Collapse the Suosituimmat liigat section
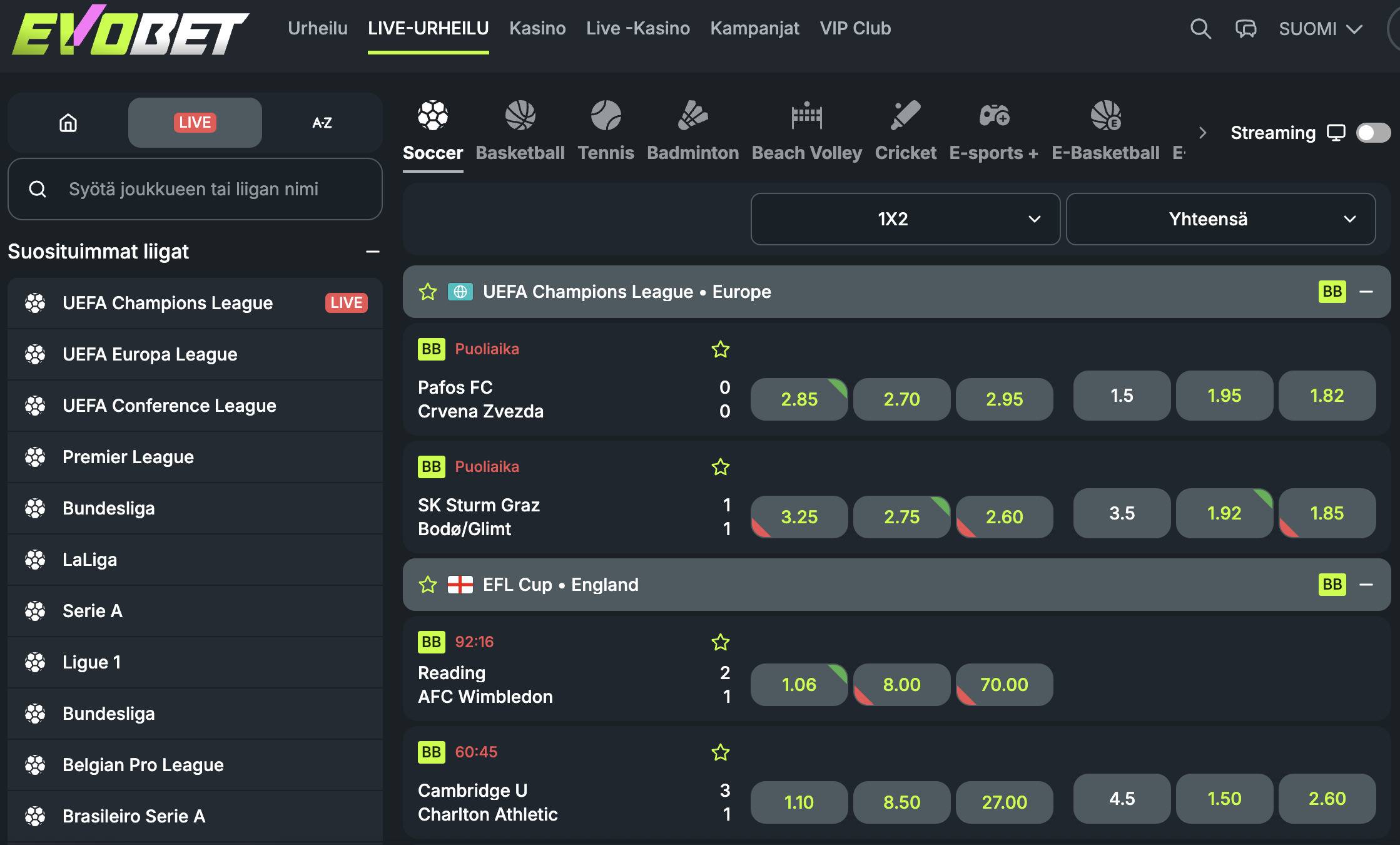Screen dimensions: 1400x845 click(373, 252)
